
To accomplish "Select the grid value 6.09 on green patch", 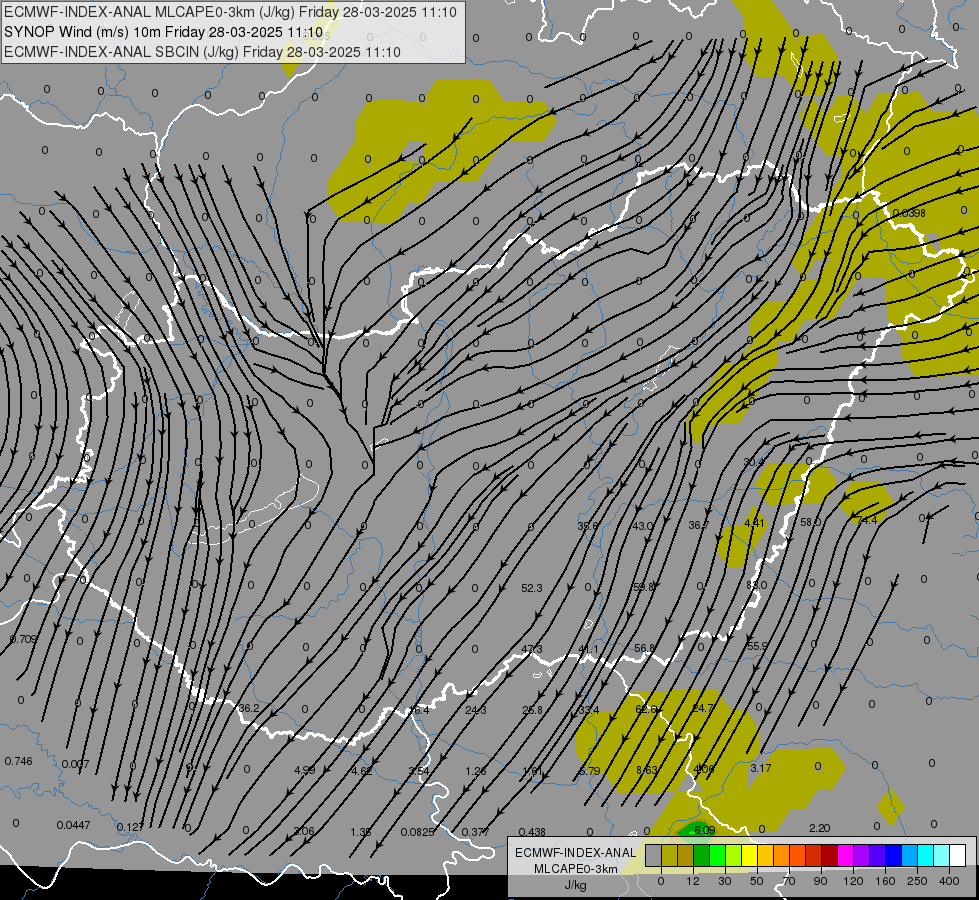I will click(x=704, y=830).
